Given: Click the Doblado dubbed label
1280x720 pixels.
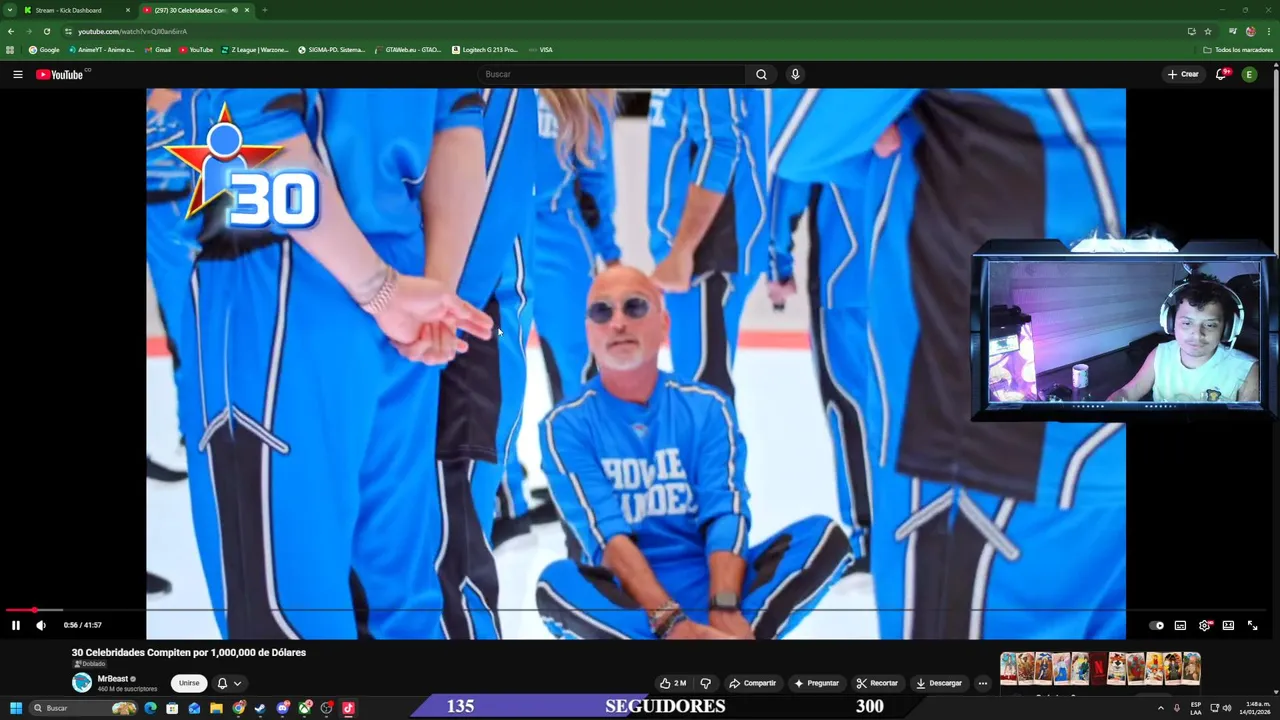Looking at the screenshot, I should click(x=89, y=664).
